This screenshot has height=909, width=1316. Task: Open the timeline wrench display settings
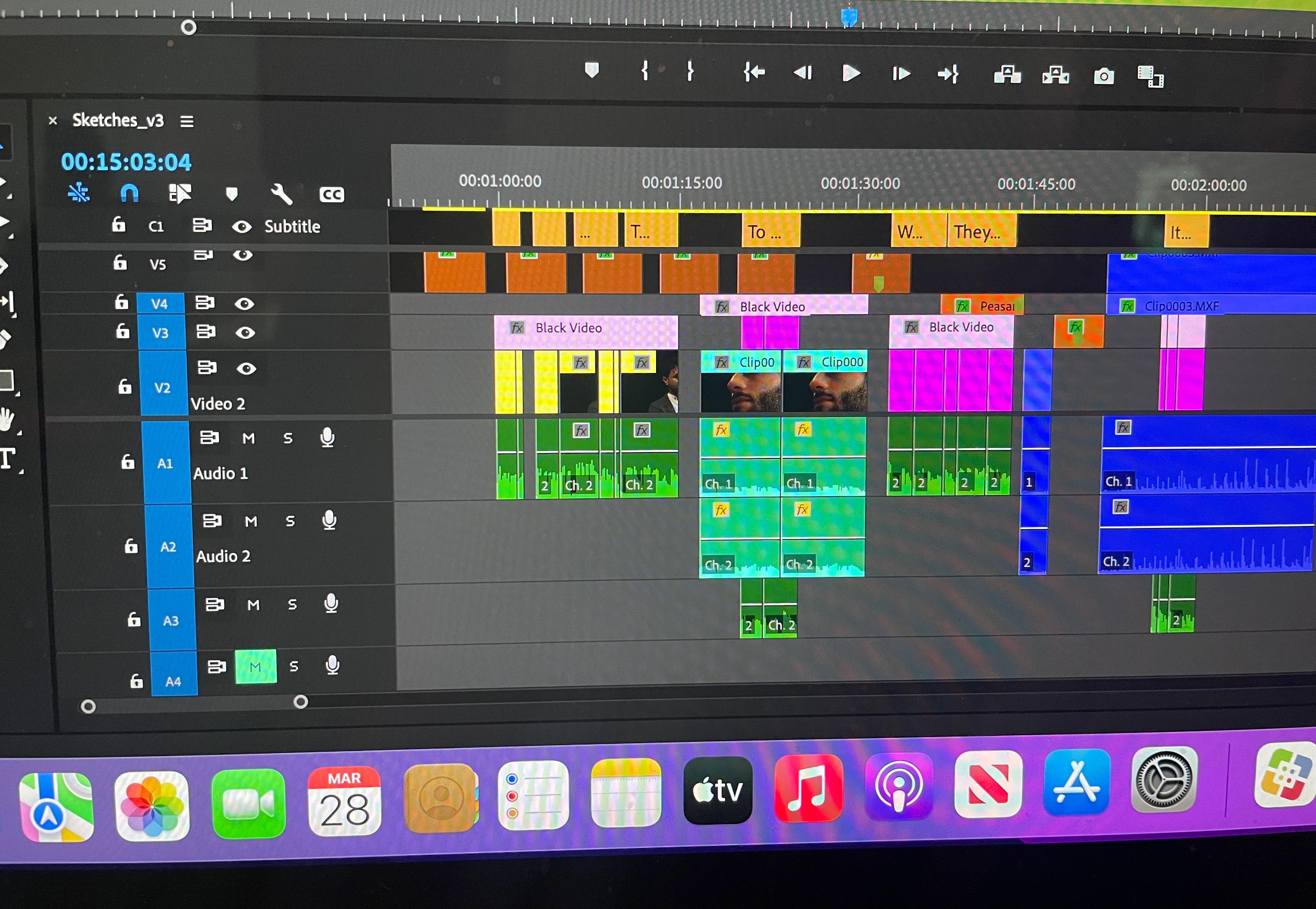281,194
